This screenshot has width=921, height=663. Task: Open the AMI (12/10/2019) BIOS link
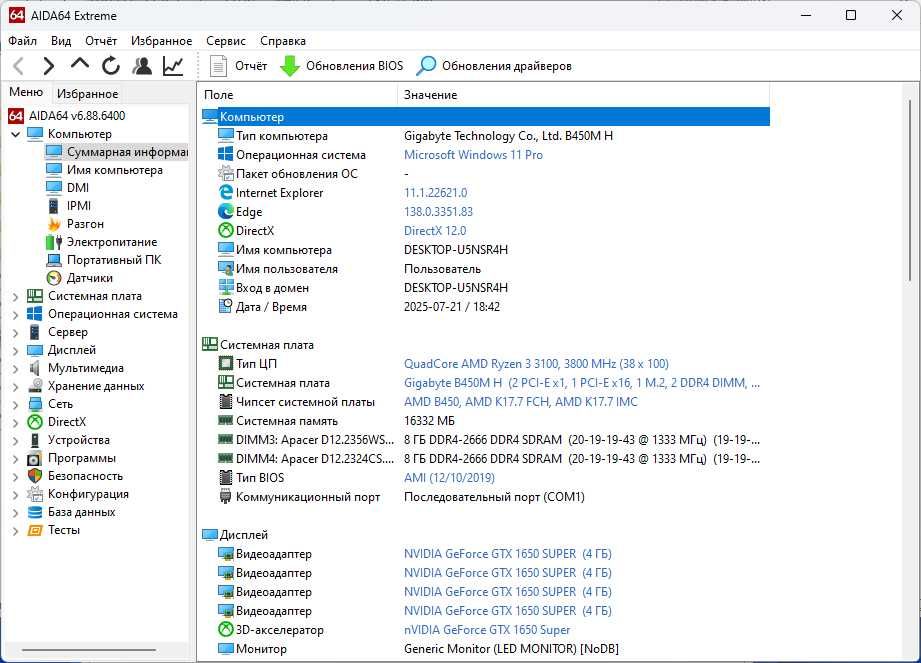[449, 477]
